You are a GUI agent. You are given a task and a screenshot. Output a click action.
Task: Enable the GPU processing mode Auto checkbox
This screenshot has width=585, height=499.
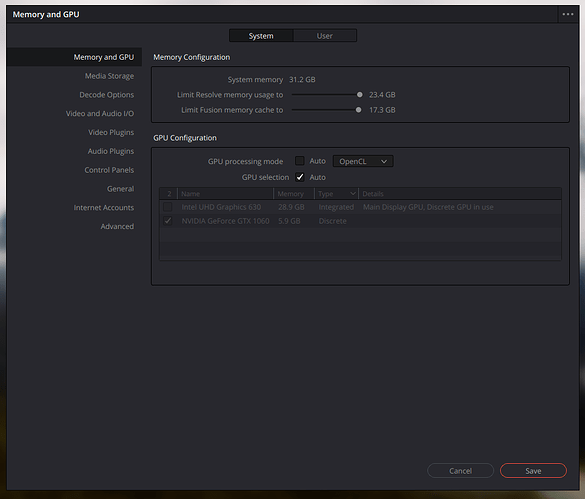pyautogui.click(x=300, y=161)
